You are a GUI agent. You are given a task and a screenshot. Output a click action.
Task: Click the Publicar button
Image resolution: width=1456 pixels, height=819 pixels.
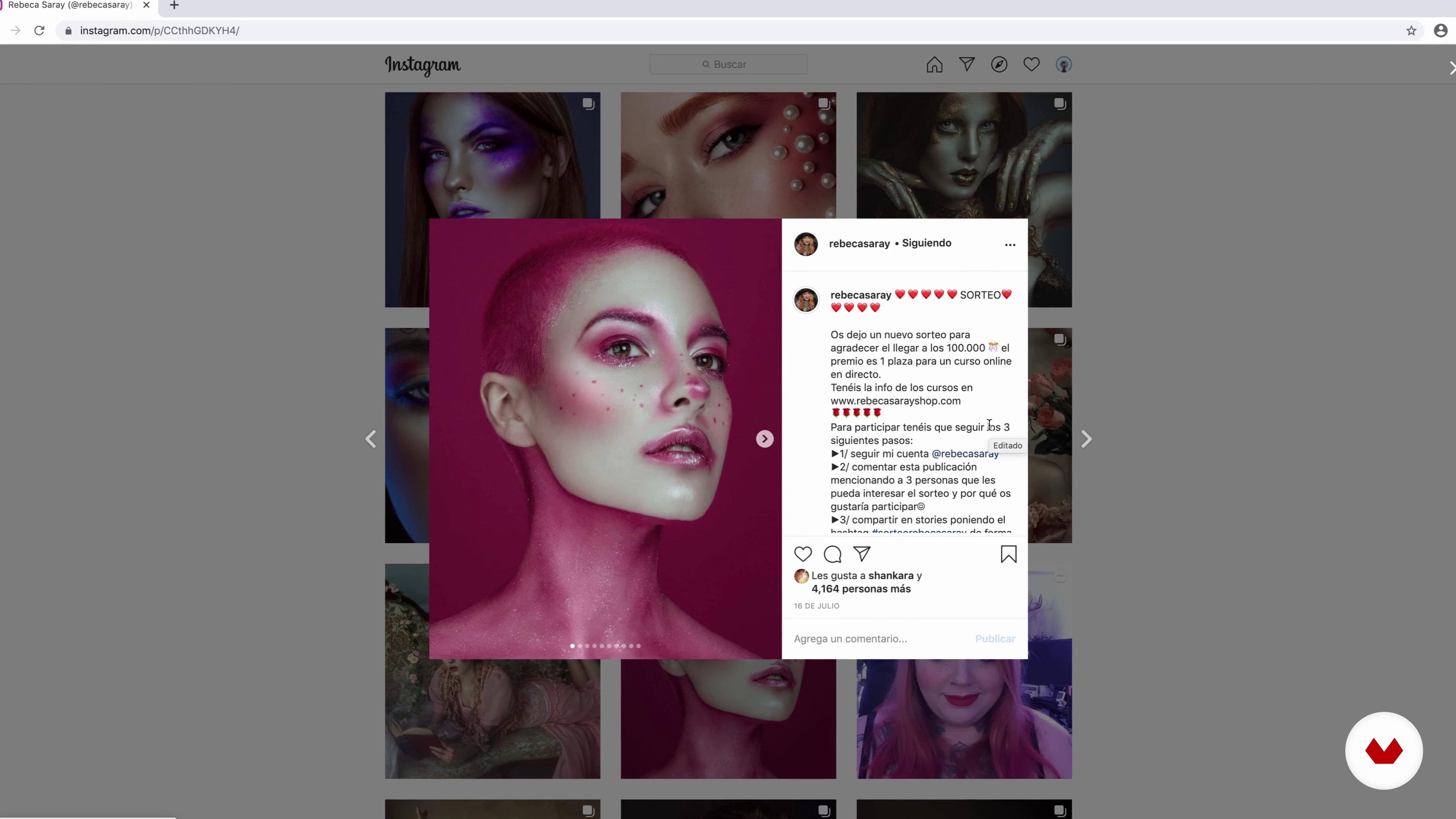[995, 639]
